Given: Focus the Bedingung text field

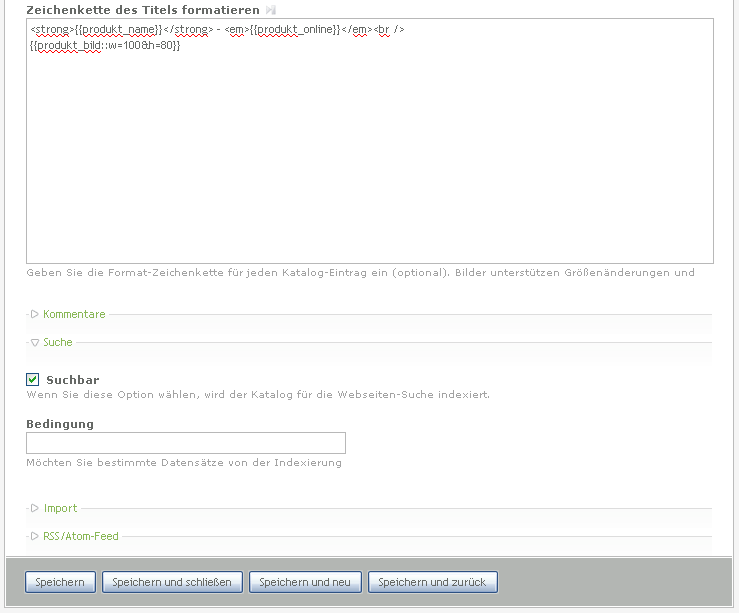Looking at the screenshot, I should tap(186, 443).
